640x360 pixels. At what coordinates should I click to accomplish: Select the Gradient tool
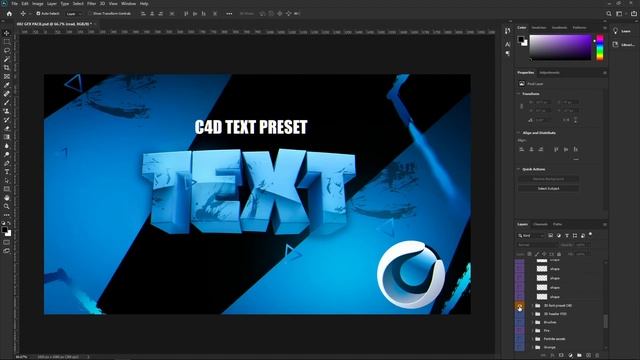click(7, 137)
